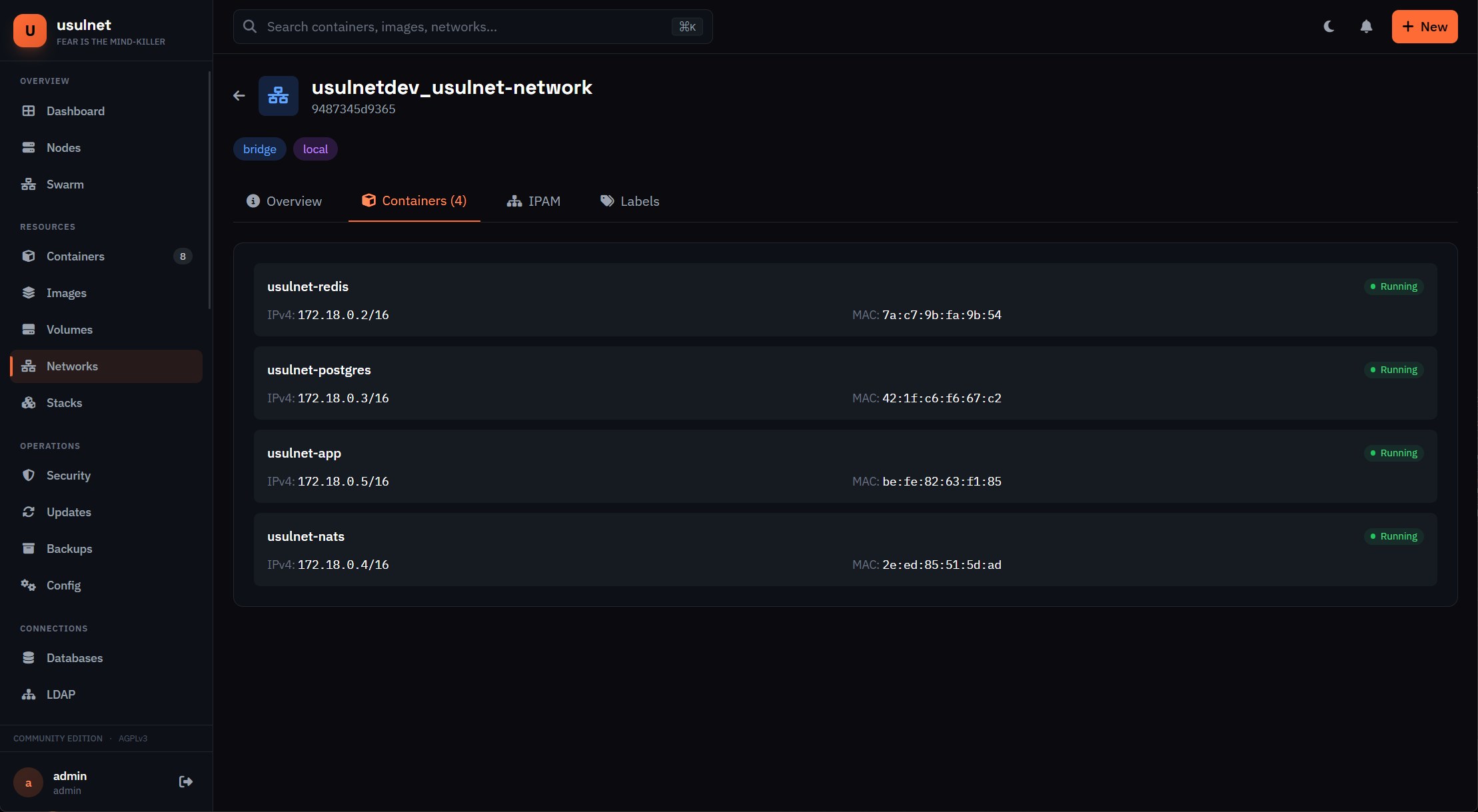Open Containers from the sidebar
The width and height of the screenshot is (1478, 812).
(75, 256)
